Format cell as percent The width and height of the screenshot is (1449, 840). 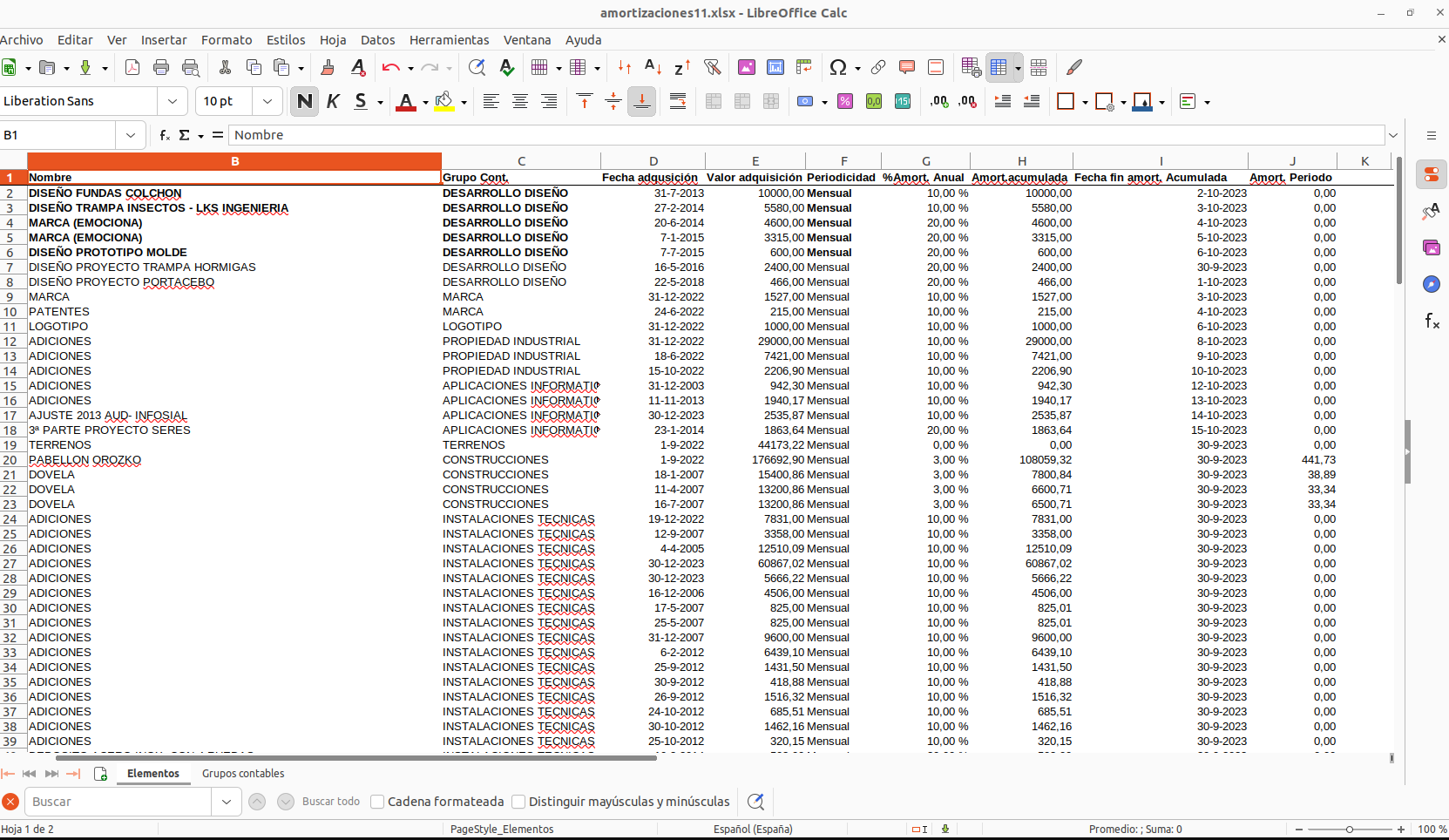click(x=845, y=101)
